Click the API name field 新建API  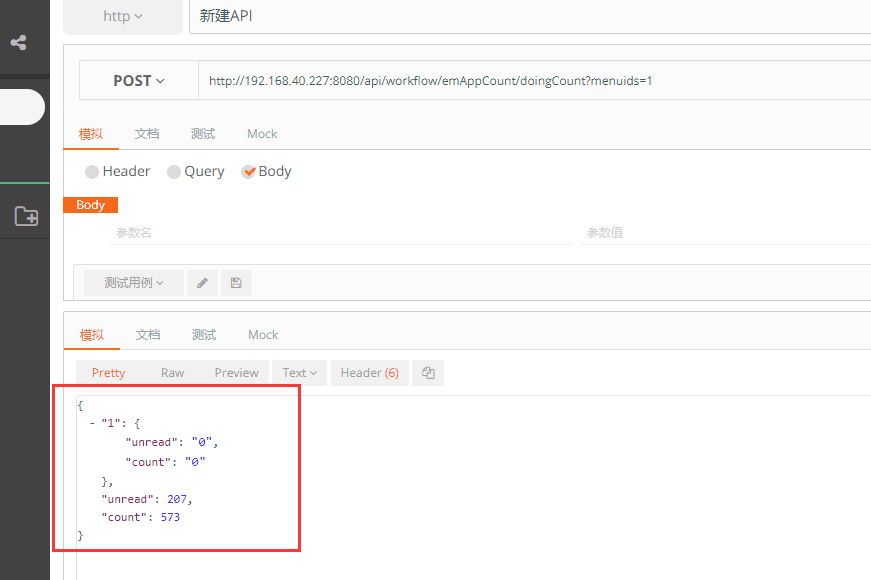pos(530,16)
